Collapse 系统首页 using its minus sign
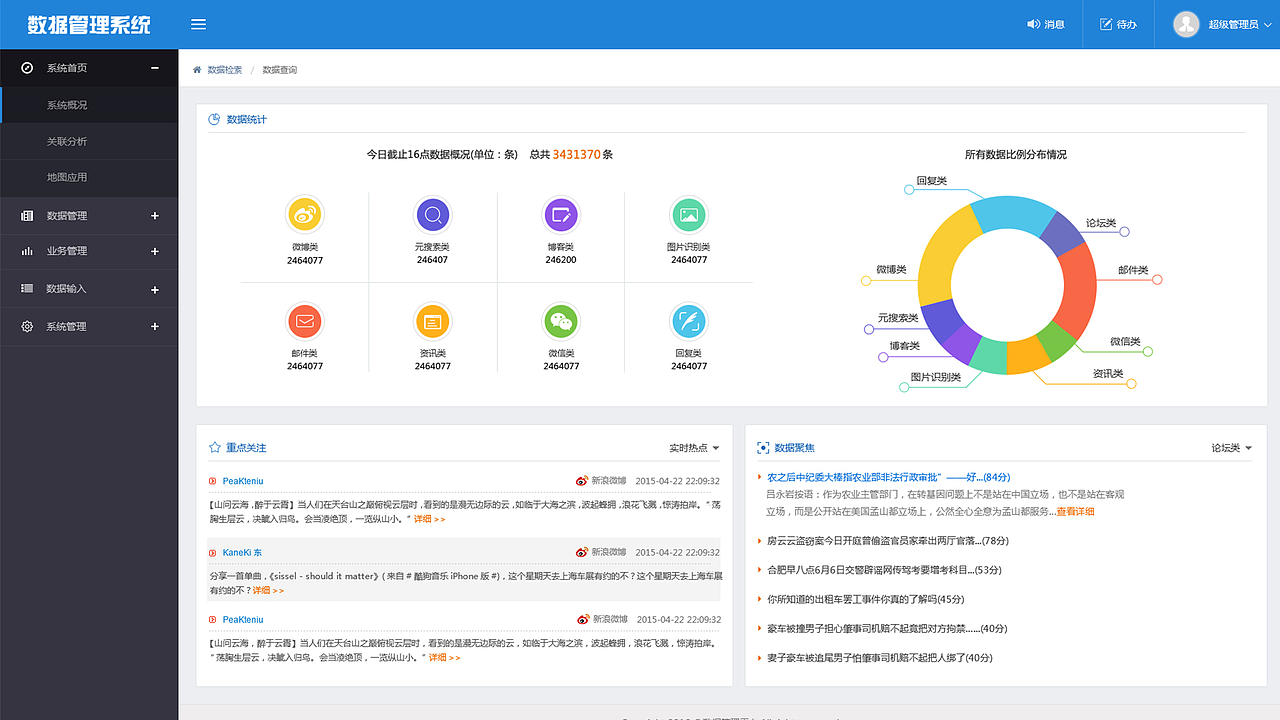Image resolution: width=1280 pixels, height=720 pixels. click(x=155, y=68)
